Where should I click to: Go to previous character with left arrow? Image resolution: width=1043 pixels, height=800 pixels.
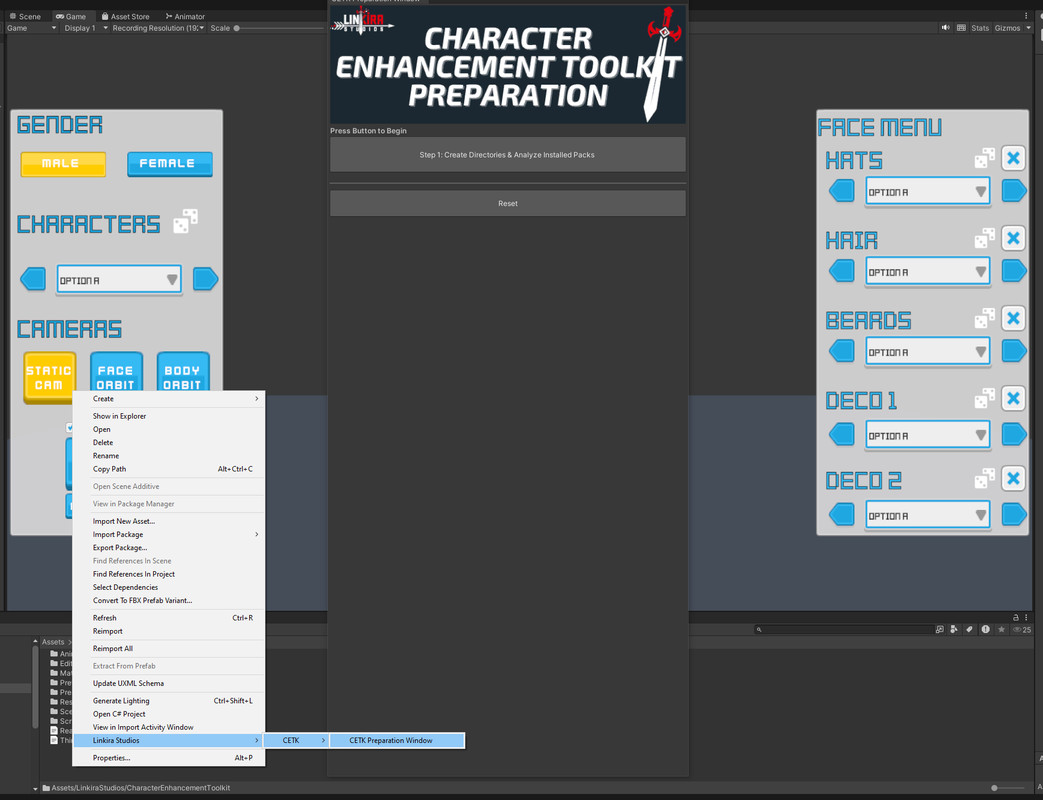pos(33,279)
